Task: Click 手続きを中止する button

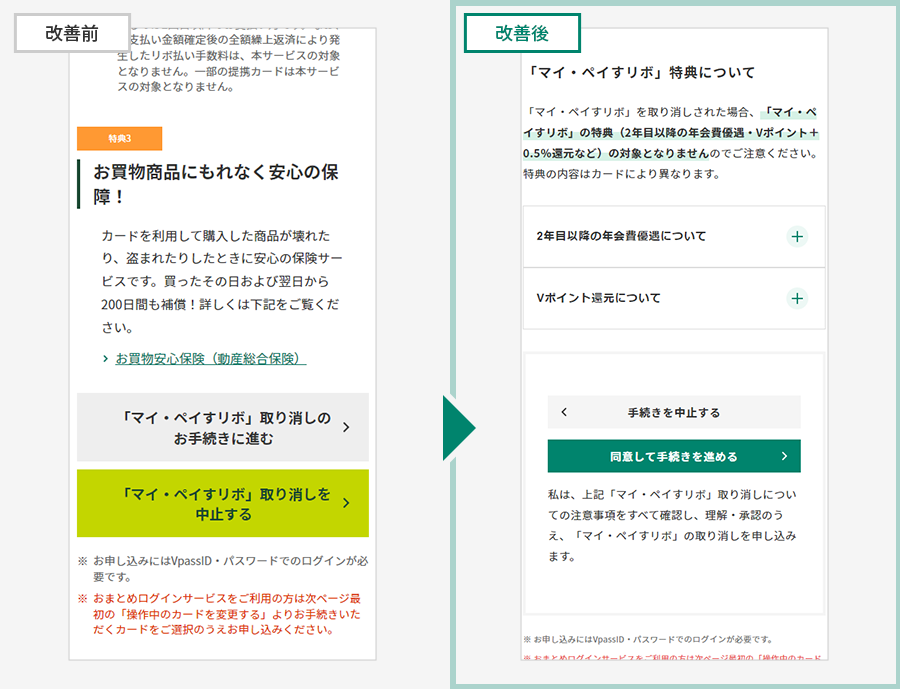Action: coord(674,412)
